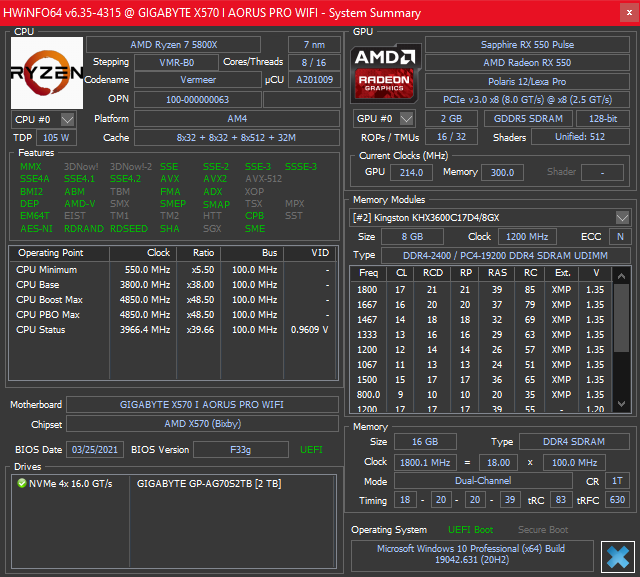The height and width of the screenshot is (577, 640).
Task: Click the A201009 microcode value
Action: (x=314, y=80)
